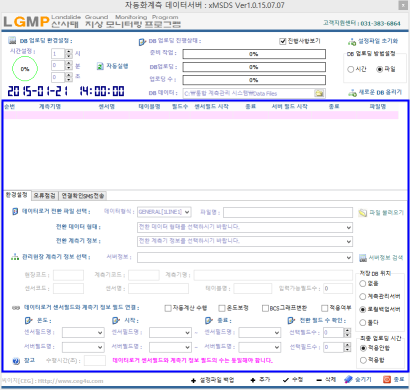Select 없음 for 저장 DB 위치

[x=363, y=284]
